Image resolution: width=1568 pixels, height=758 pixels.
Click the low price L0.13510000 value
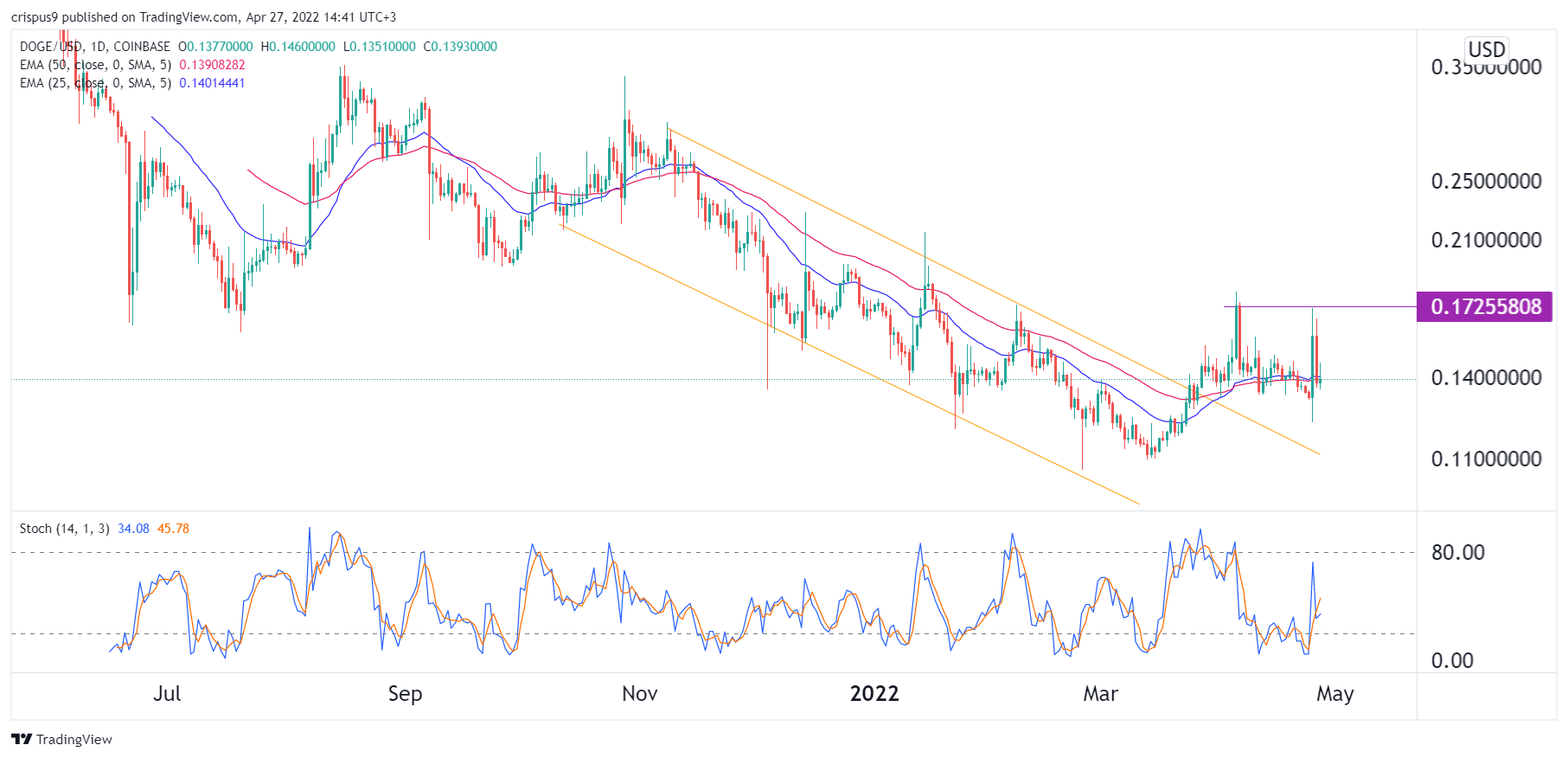point(379,47)
